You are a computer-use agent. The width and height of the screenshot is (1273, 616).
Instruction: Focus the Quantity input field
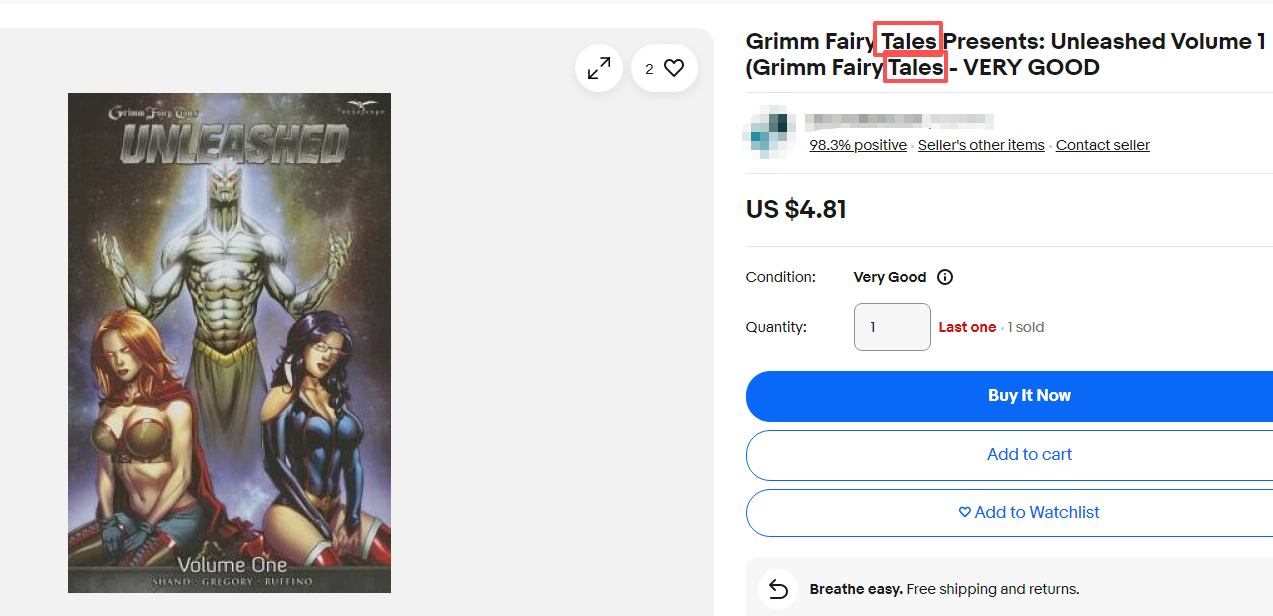[892, 327]
